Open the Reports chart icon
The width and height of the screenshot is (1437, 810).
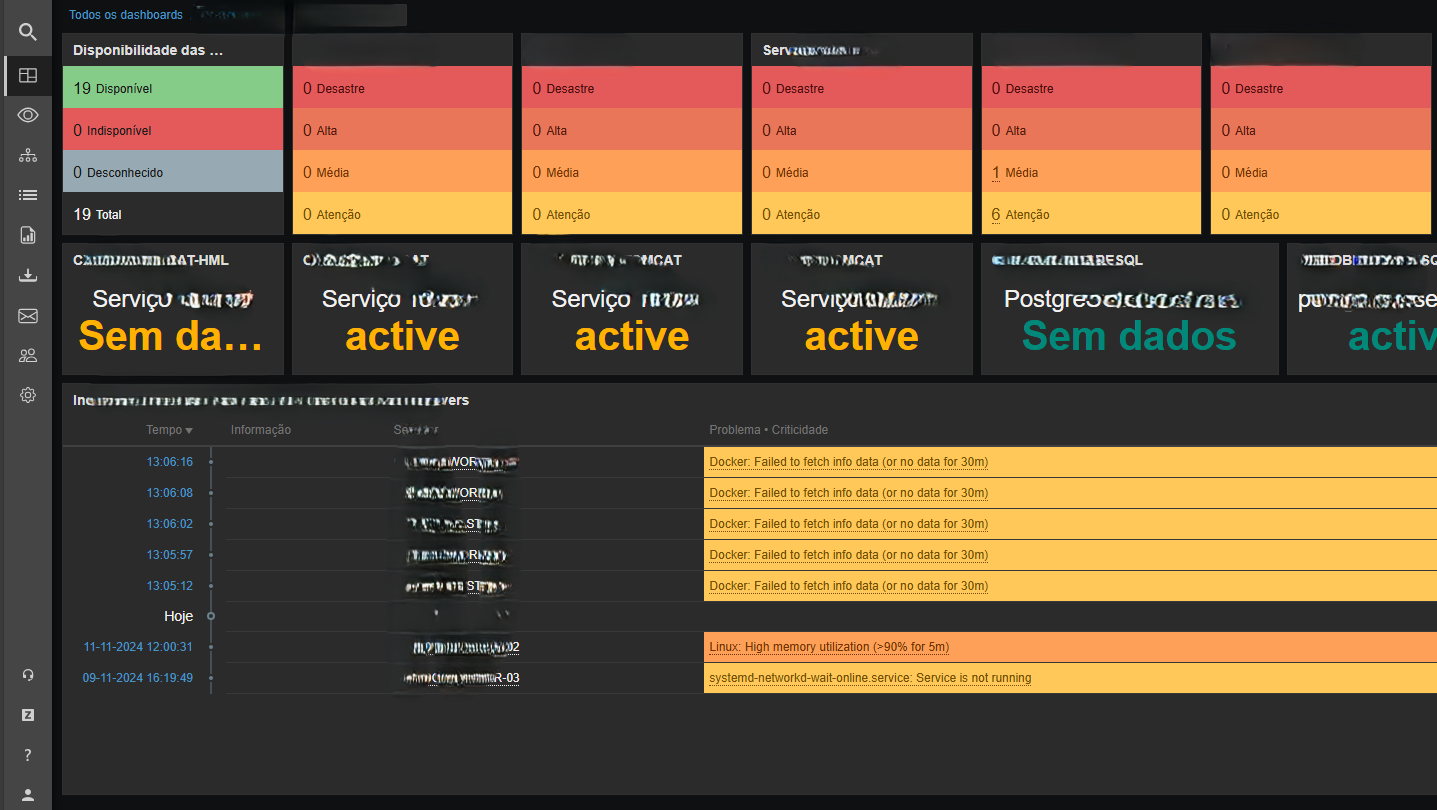tap(28, 235)
